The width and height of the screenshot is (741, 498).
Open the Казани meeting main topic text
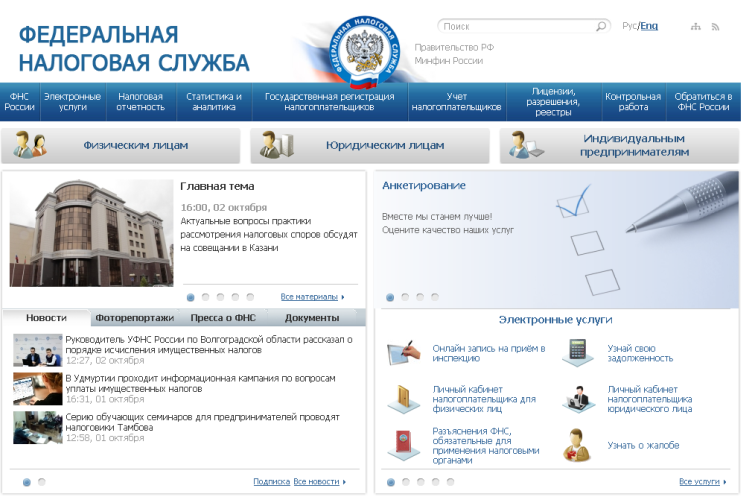pyautogui.click(x=268, y=234)
